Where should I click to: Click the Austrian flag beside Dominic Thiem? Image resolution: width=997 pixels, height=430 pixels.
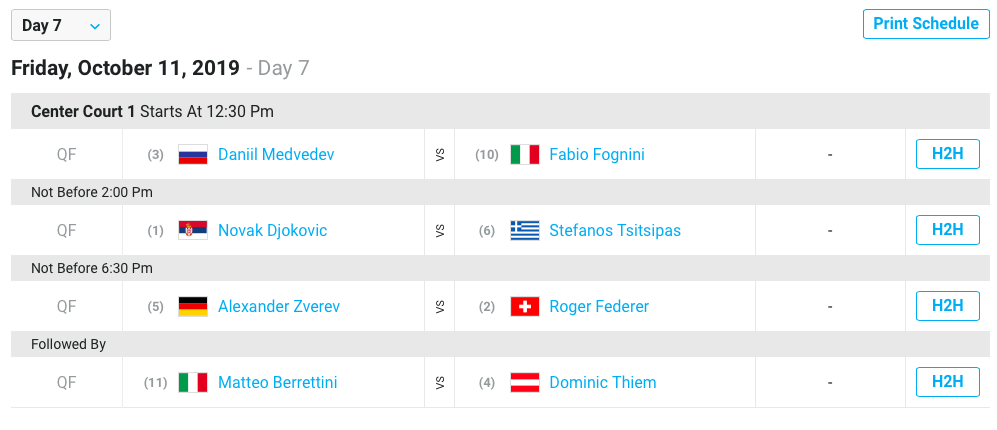coord(525,382)
